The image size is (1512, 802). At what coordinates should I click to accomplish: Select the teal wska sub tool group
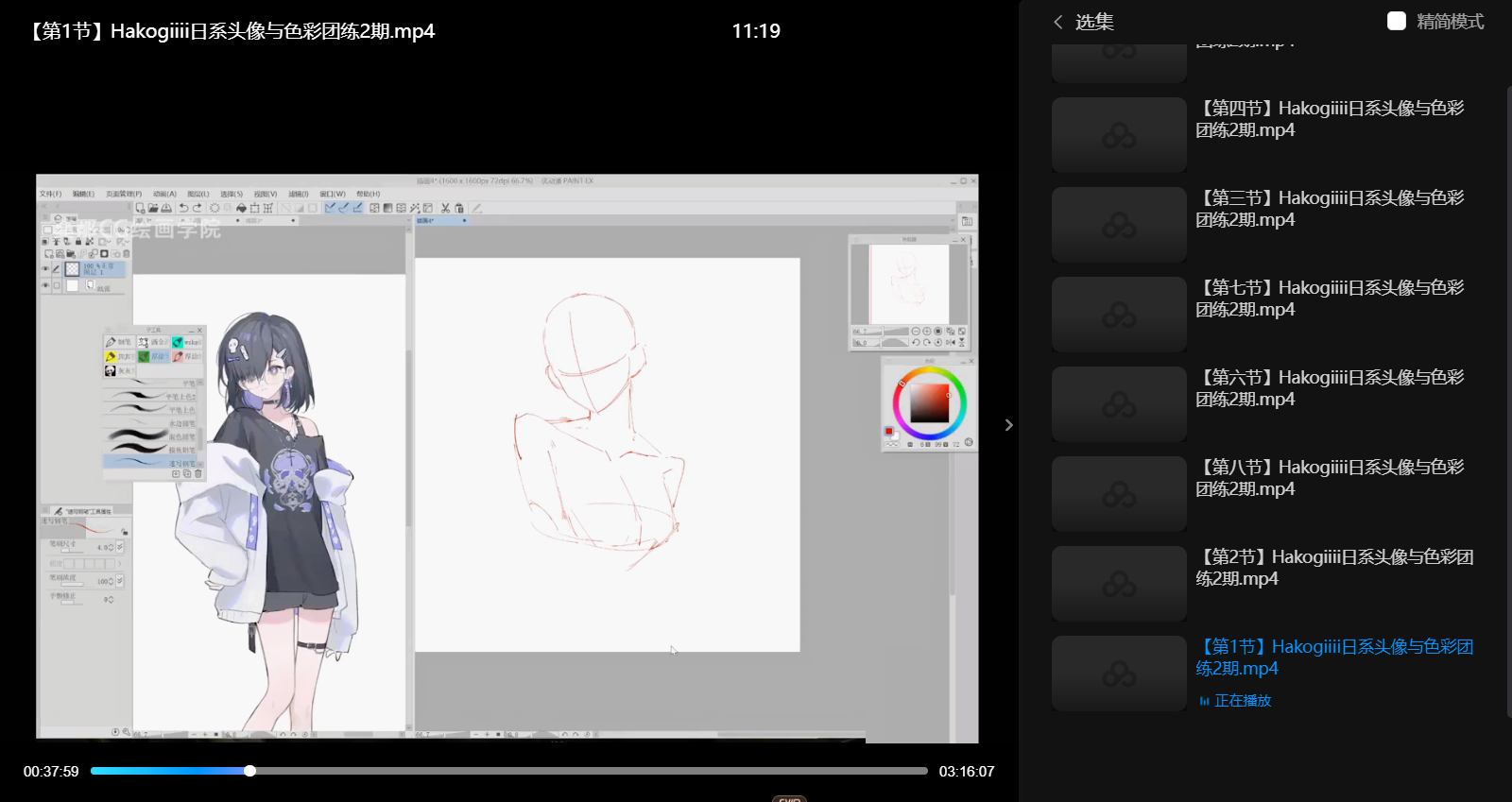tap(187, 342)
